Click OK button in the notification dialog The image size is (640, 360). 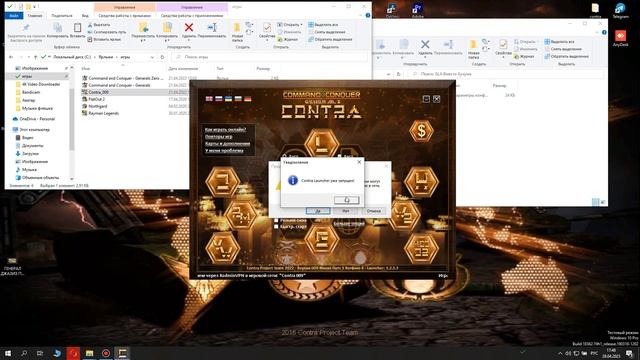point(347,200)
